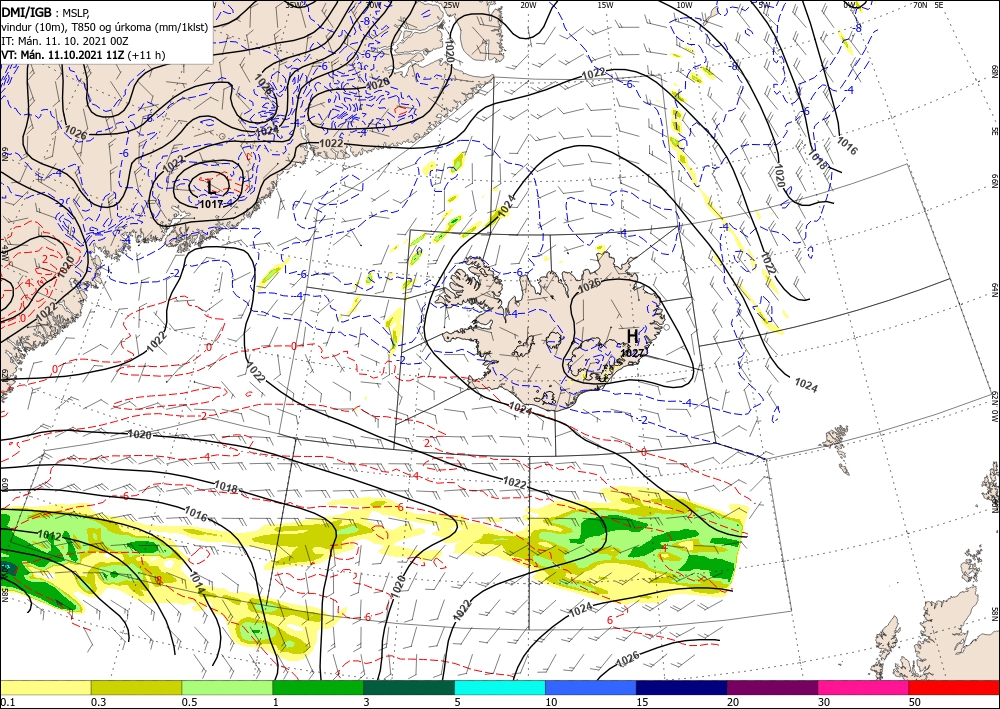Click the yellow 0.1–0.3 mm precipitation swatch
The width and height of the screenshot is (1000, 709).
tap(45, 687)
